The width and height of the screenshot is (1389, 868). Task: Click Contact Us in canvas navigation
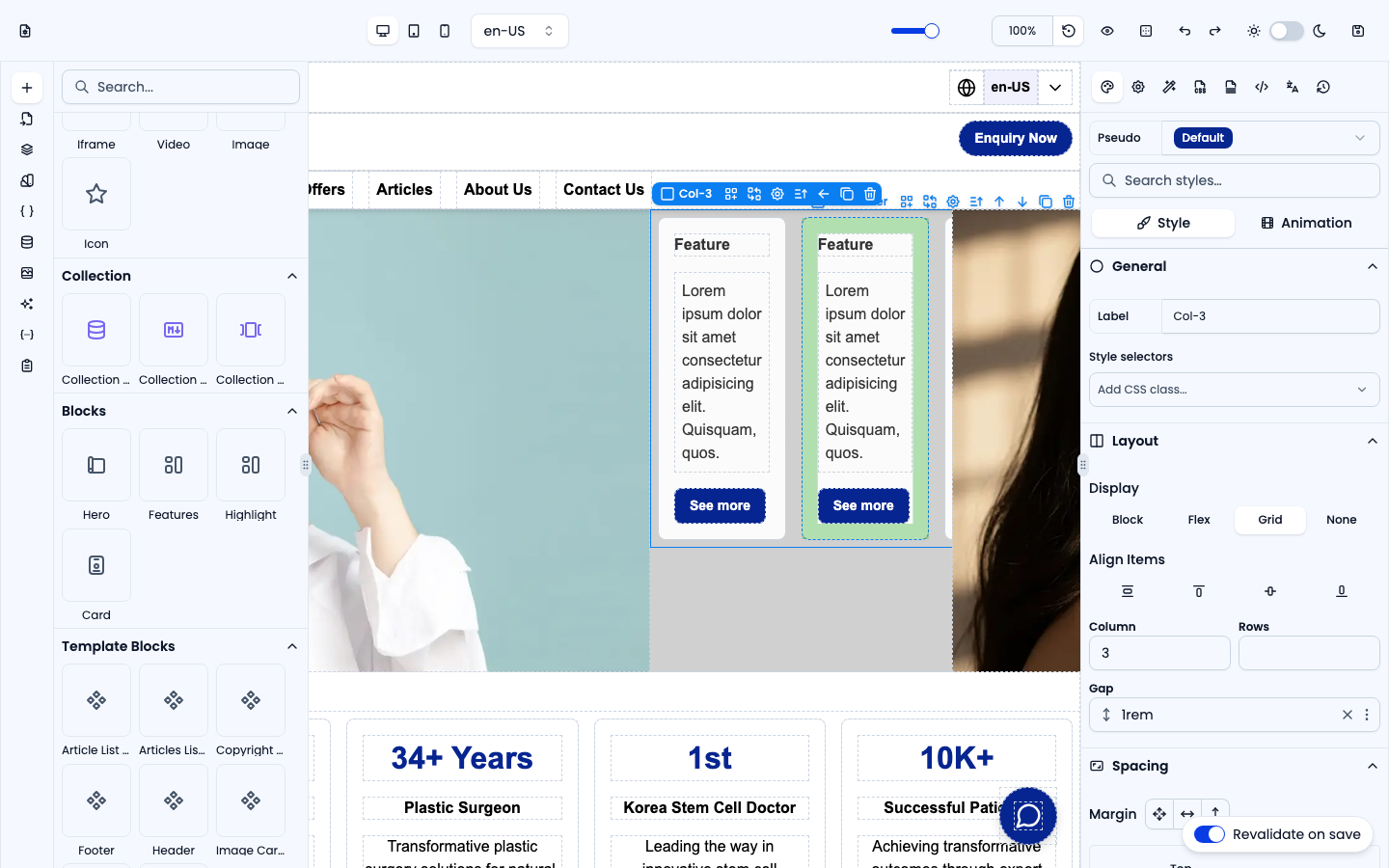coord(604,190)
